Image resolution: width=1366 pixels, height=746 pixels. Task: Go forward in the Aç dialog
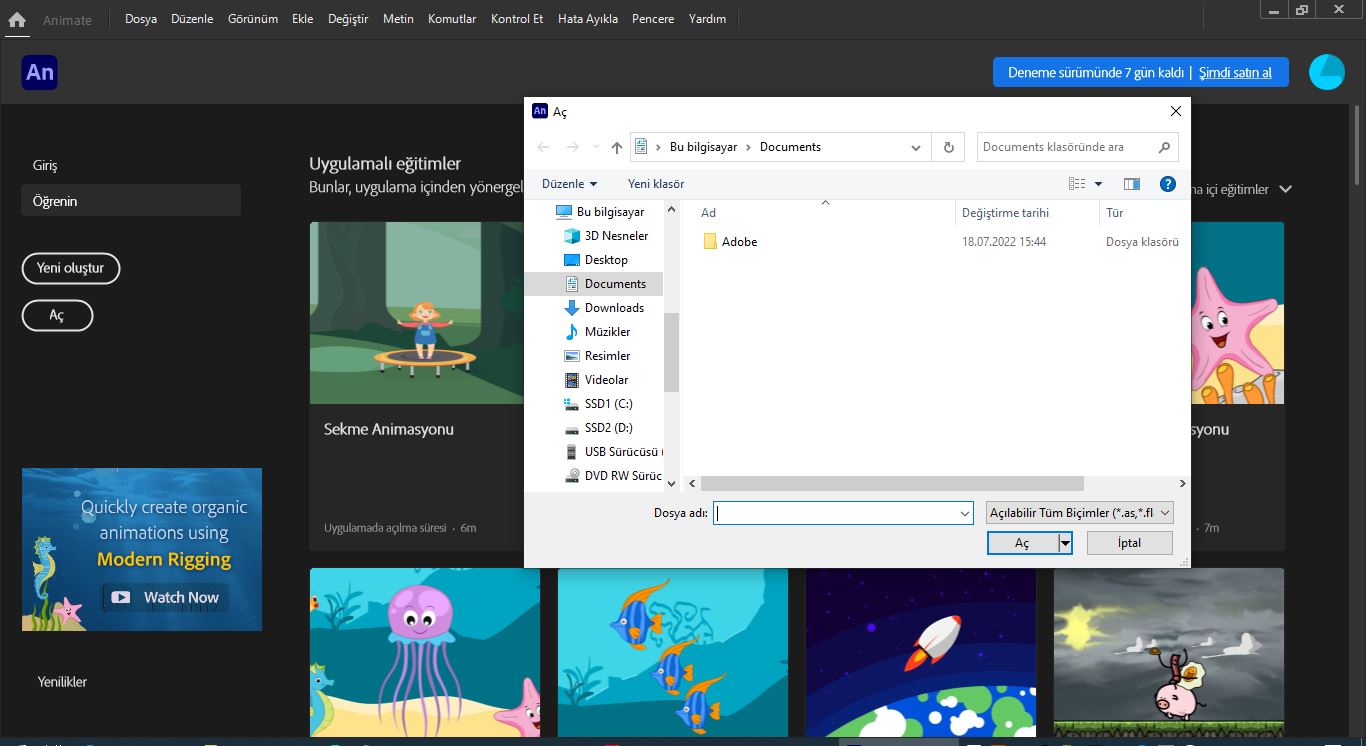tap(572, 147)
